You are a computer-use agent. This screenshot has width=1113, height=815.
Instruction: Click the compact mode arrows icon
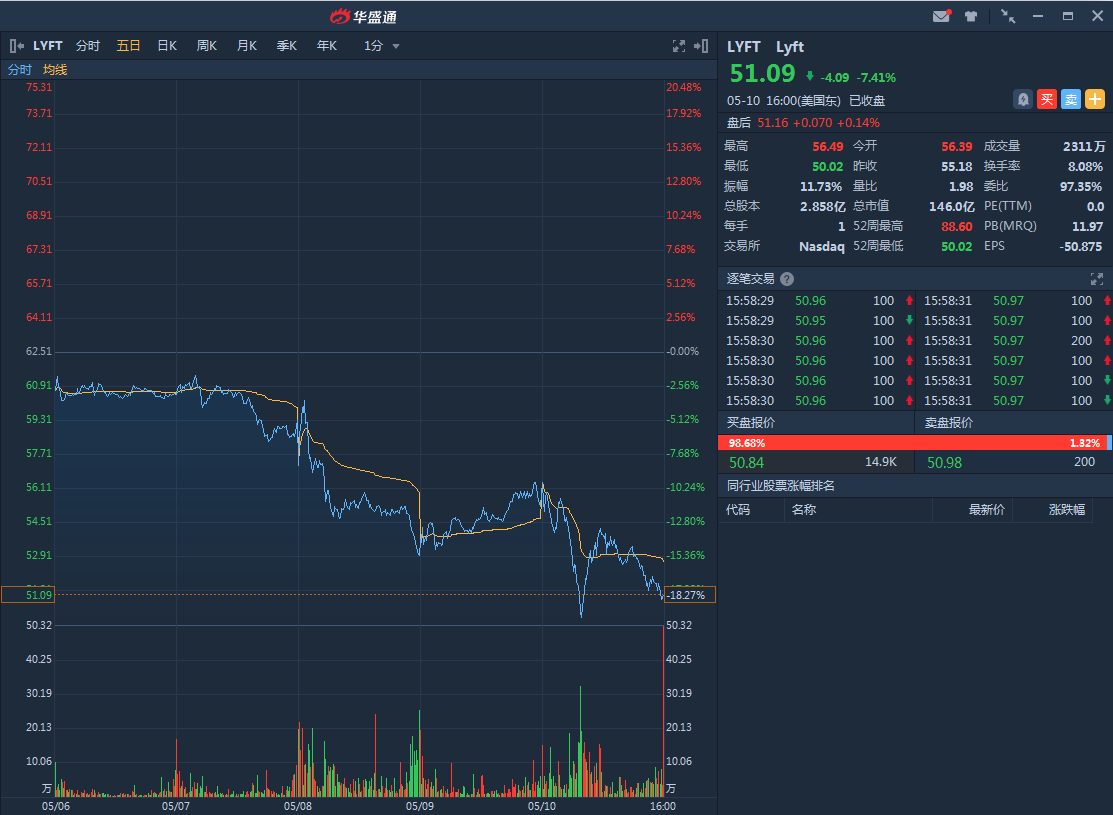[x=1007, y=16]
